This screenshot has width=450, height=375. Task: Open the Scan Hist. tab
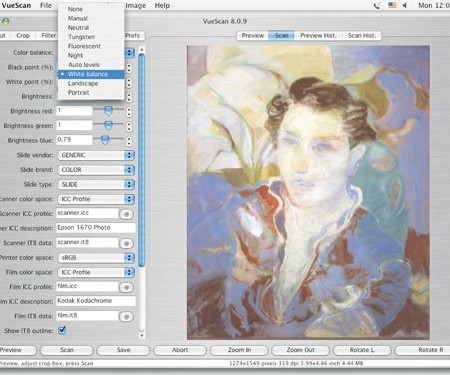coord(362,35)
